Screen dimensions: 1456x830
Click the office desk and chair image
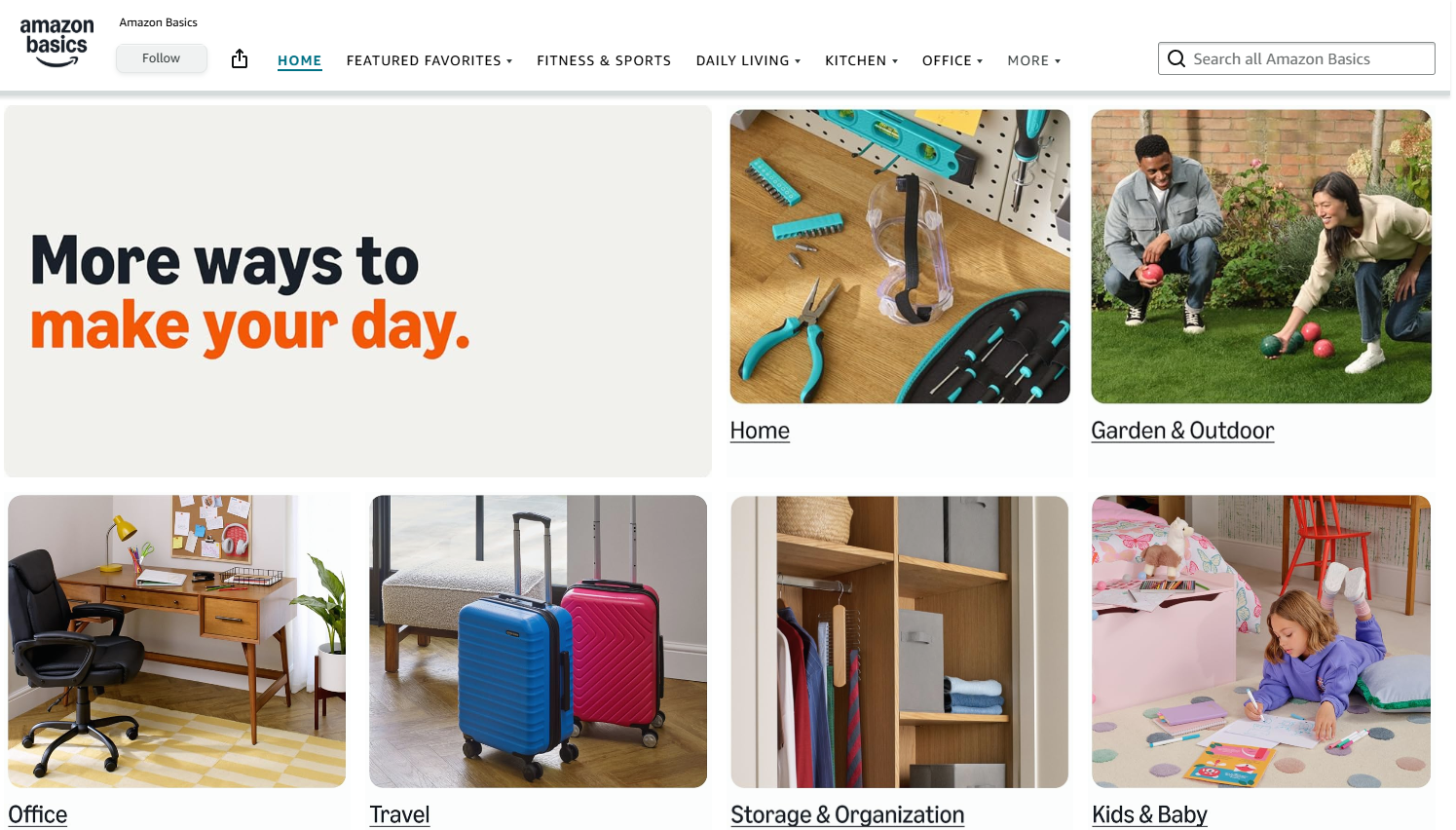[x=176, y=641]
